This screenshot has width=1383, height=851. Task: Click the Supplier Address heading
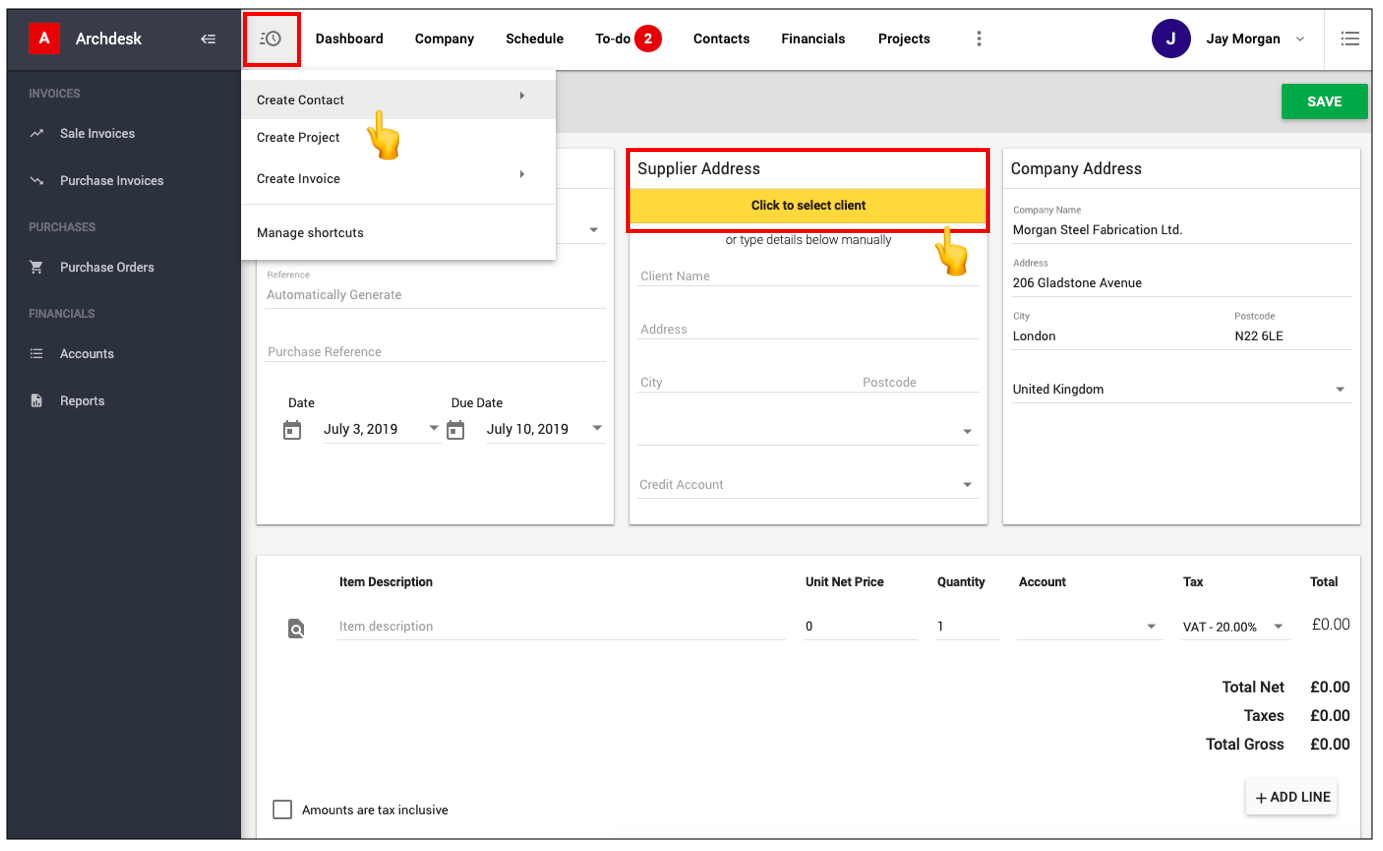pyautogui.click(x=699, y=169)
